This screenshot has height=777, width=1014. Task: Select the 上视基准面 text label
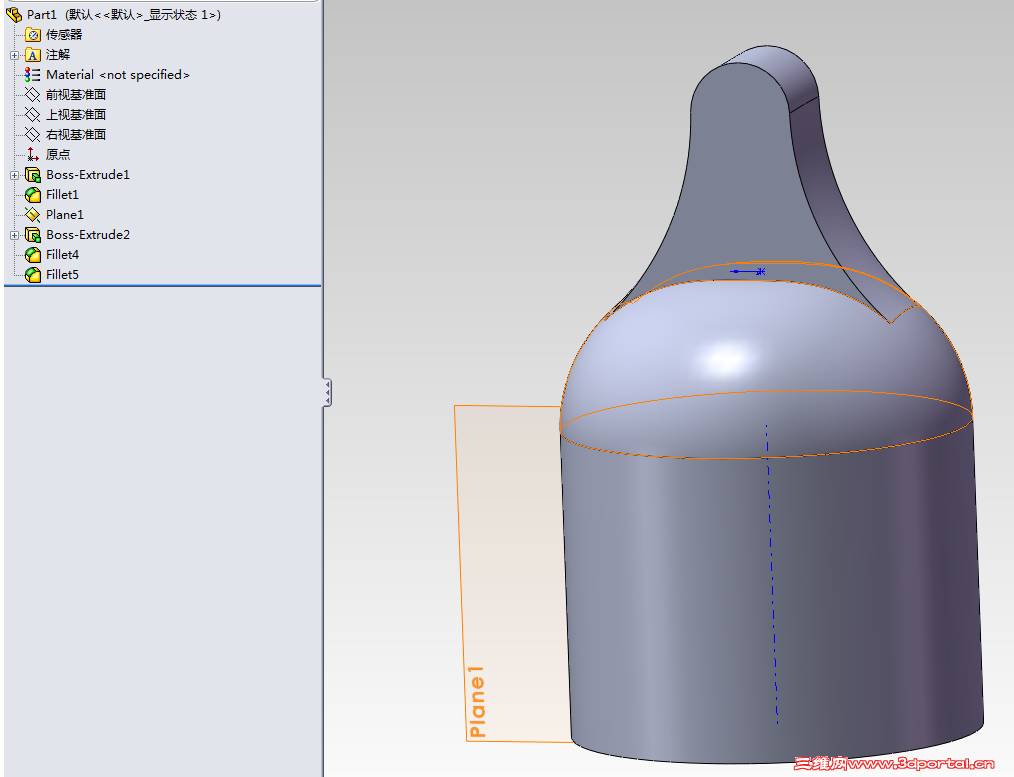pyautogui.click(x=76, y=115)
